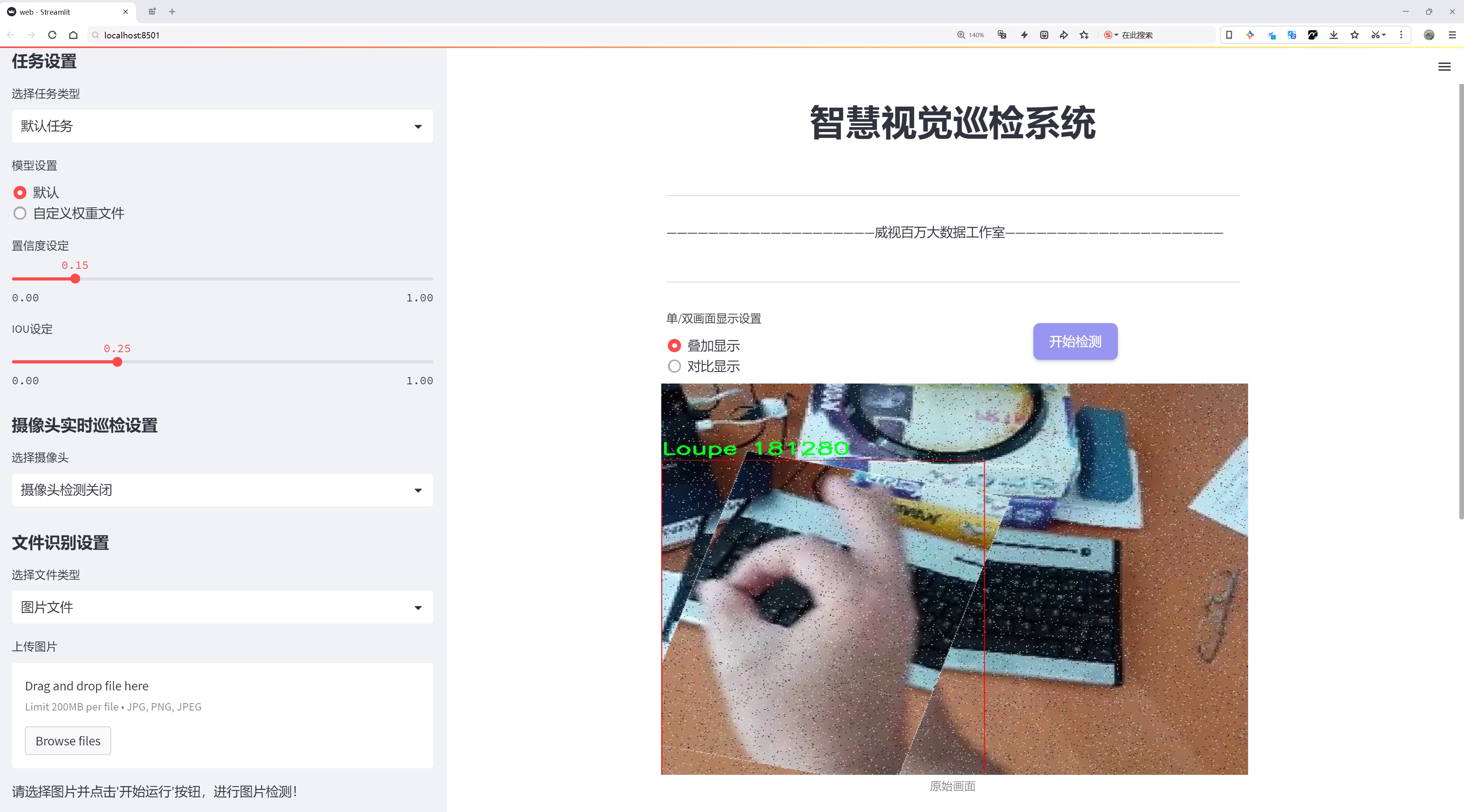Select 对比显示 display mode
Viewport: 1464px width, 812px height.
tap(704, 366)
